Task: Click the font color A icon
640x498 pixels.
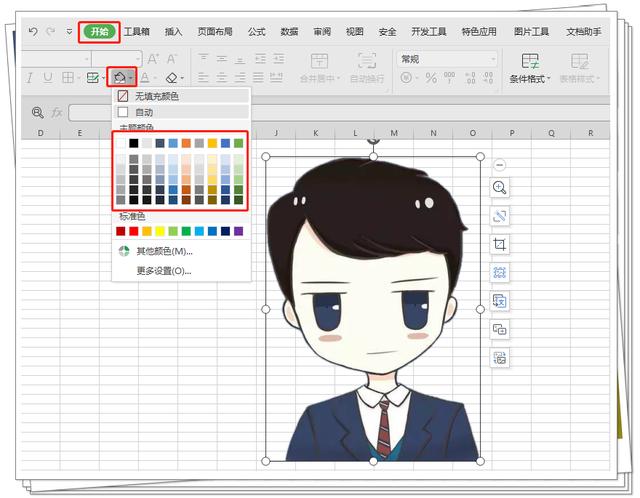Action: tap(144, 78)
